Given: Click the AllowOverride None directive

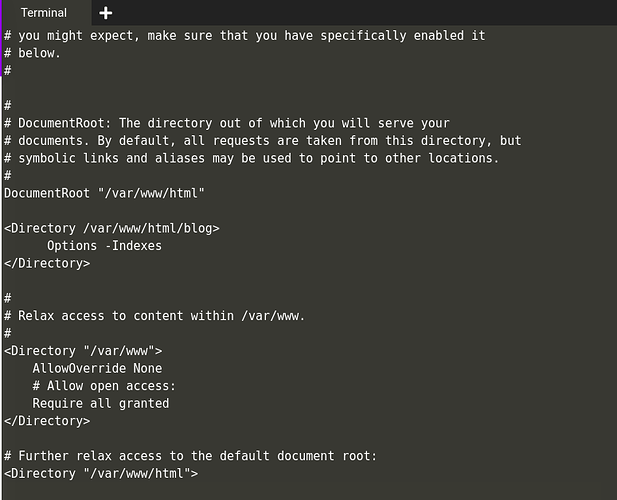Looking at the screenshot, I should (97, 369).
